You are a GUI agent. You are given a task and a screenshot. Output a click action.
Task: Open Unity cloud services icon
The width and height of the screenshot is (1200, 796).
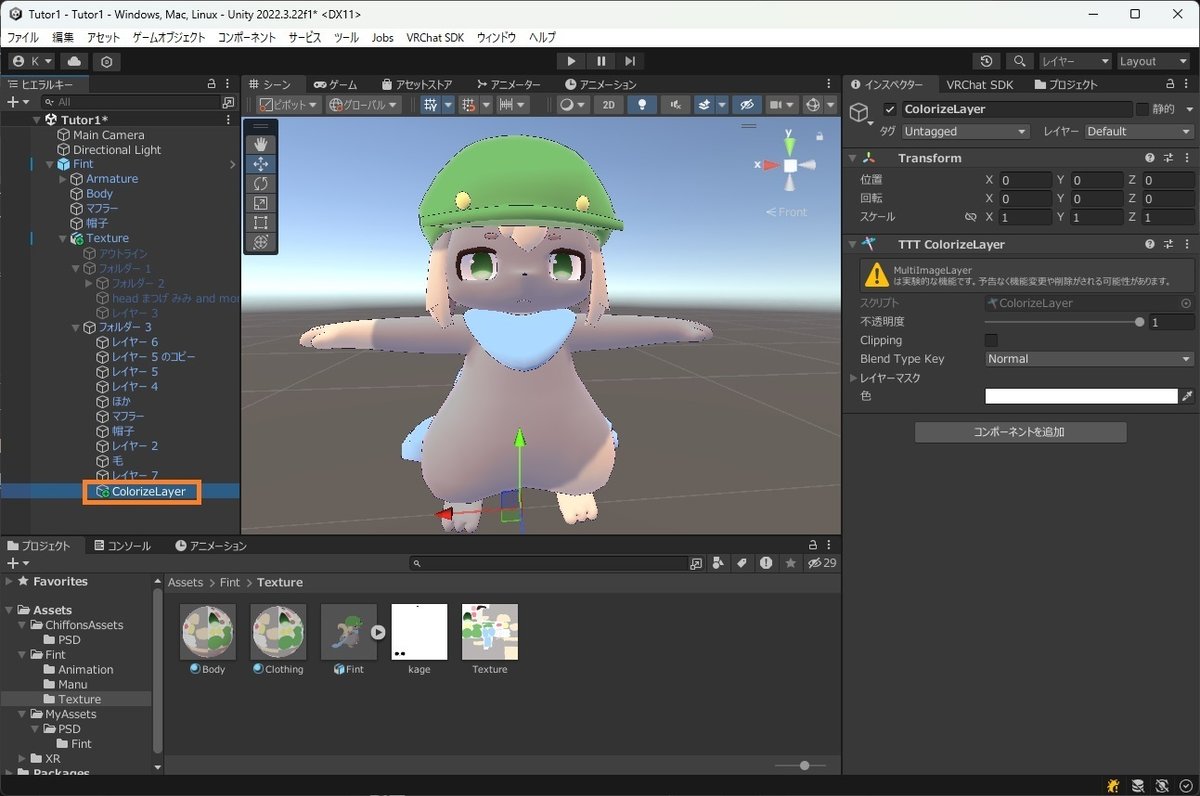click(75, 61)
